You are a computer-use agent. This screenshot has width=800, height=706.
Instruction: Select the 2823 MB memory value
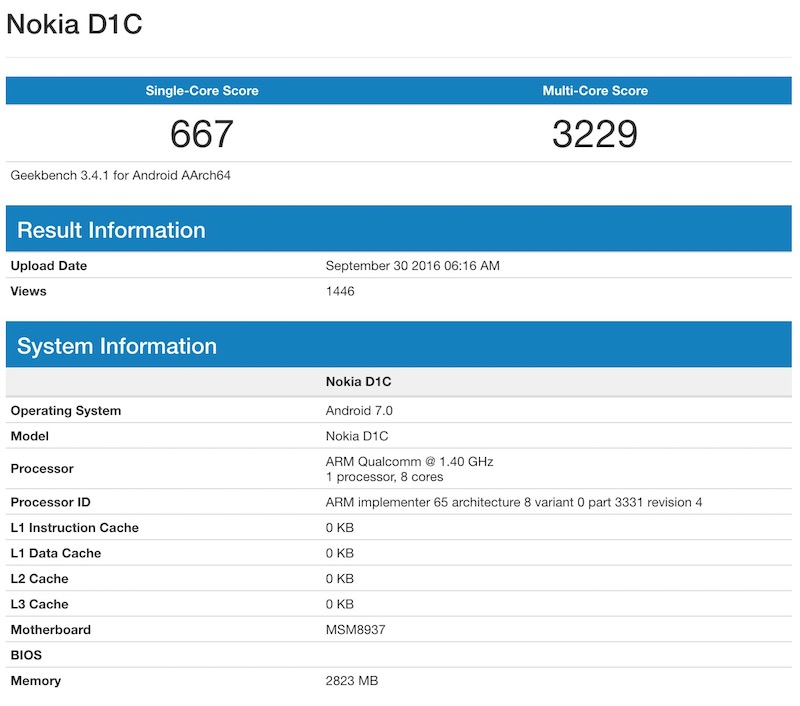pyautogui.click(x=352, y=681)
